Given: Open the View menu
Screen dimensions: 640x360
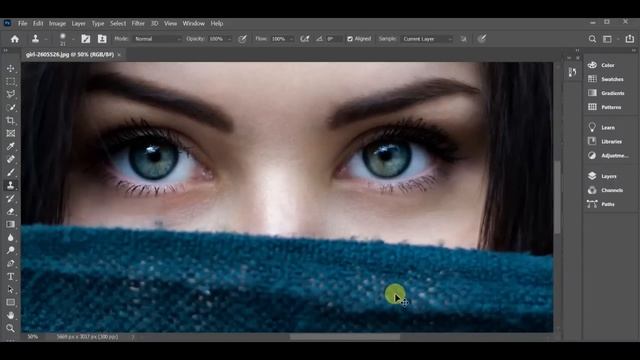Looking at the screenshot, I should click(171, 23).
